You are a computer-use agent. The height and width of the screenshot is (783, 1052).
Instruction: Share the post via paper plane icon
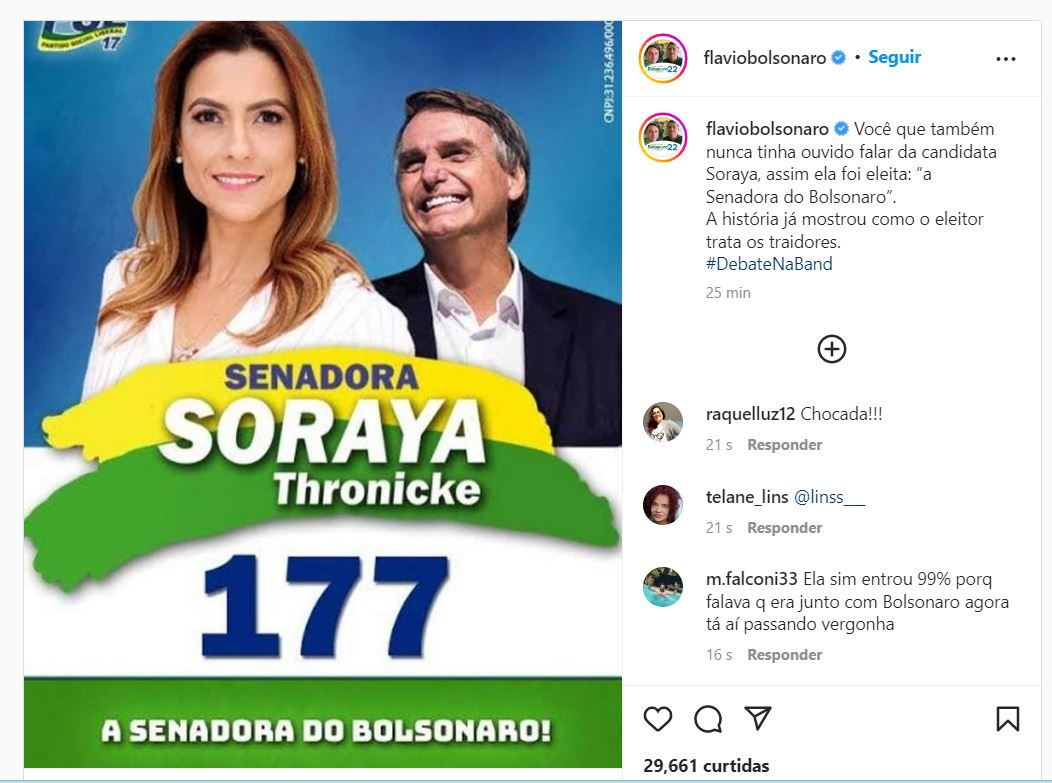pos(757,719)
